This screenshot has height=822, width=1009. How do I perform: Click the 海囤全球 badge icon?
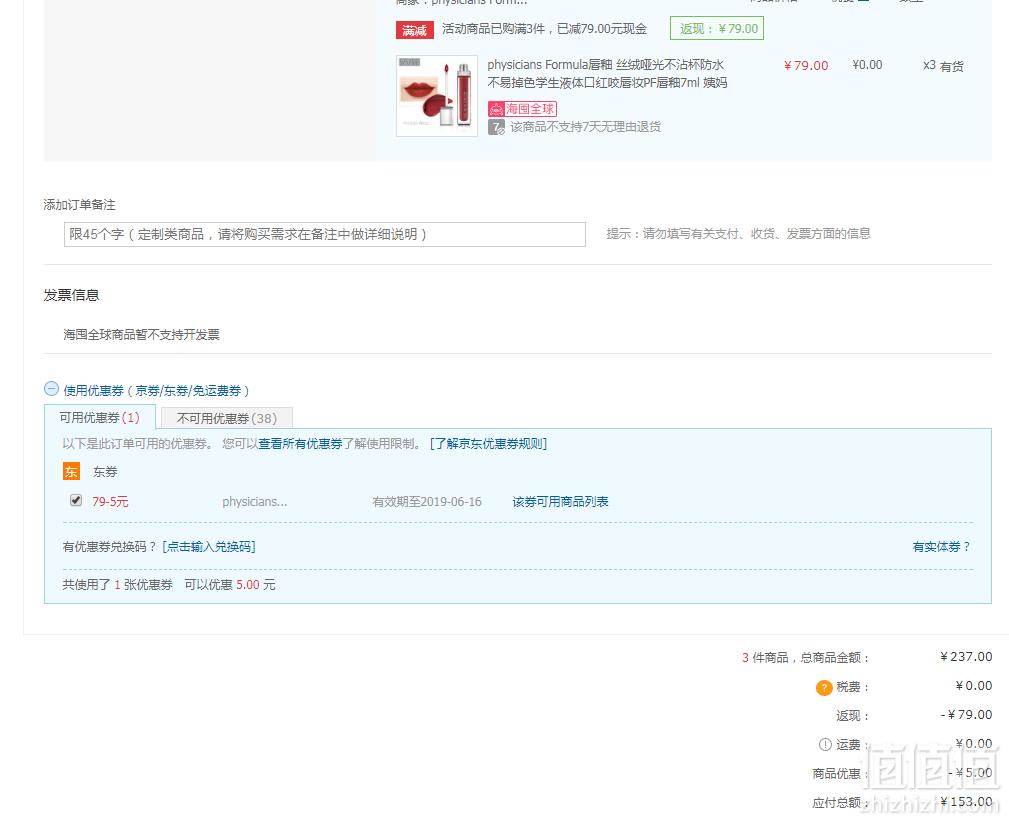coord(522,109)
